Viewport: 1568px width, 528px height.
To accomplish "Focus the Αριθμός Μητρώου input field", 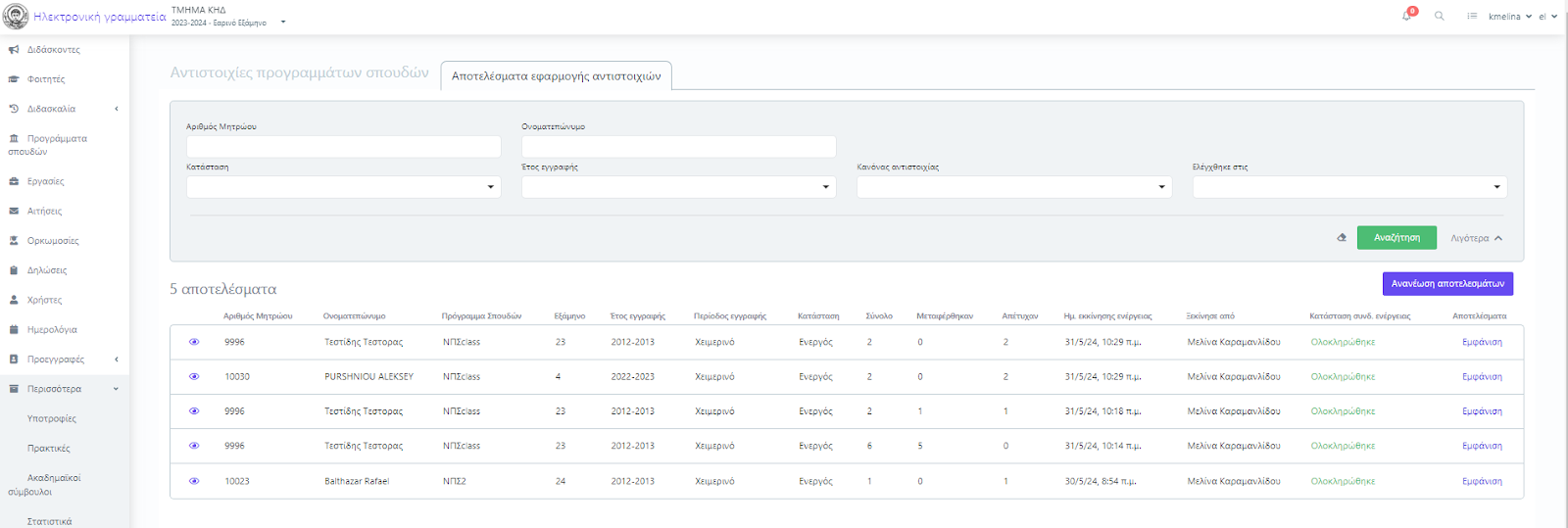I will click(344, 147).
